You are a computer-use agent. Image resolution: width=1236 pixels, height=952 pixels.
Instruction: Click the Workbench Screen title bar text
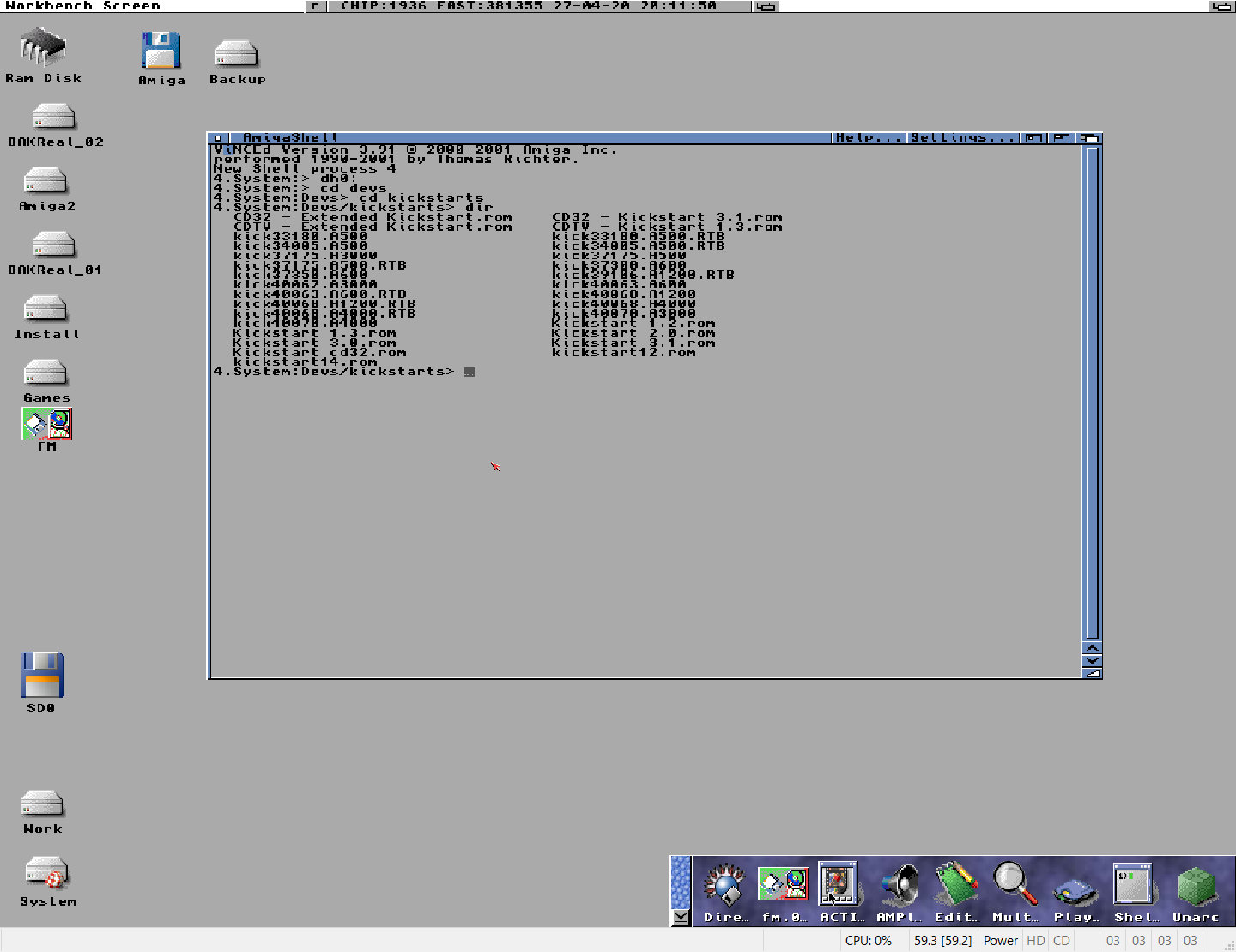pyautogui.click(x=82, y=6)
